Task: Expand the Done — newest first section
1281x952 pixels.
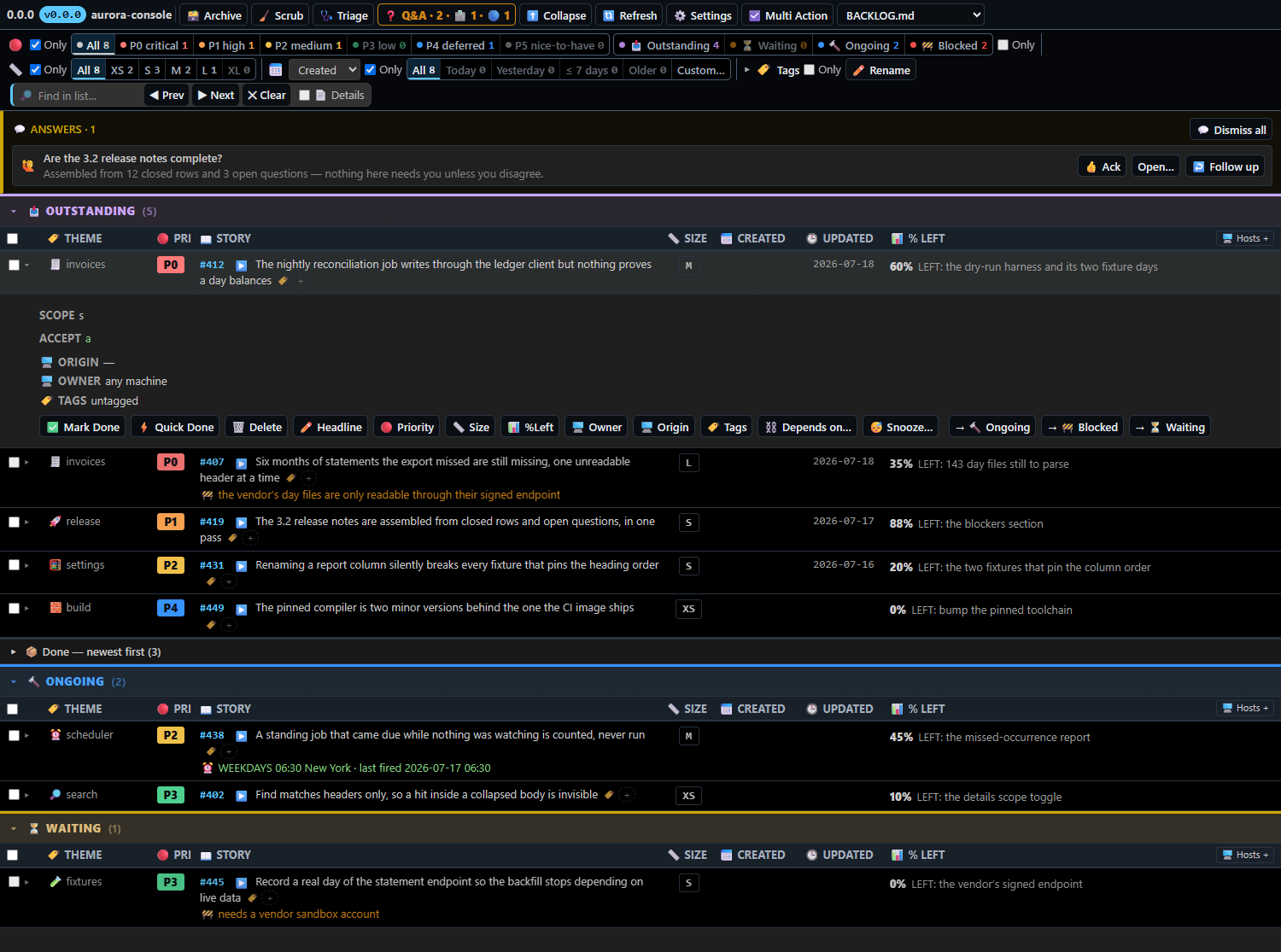Action: 13,652
